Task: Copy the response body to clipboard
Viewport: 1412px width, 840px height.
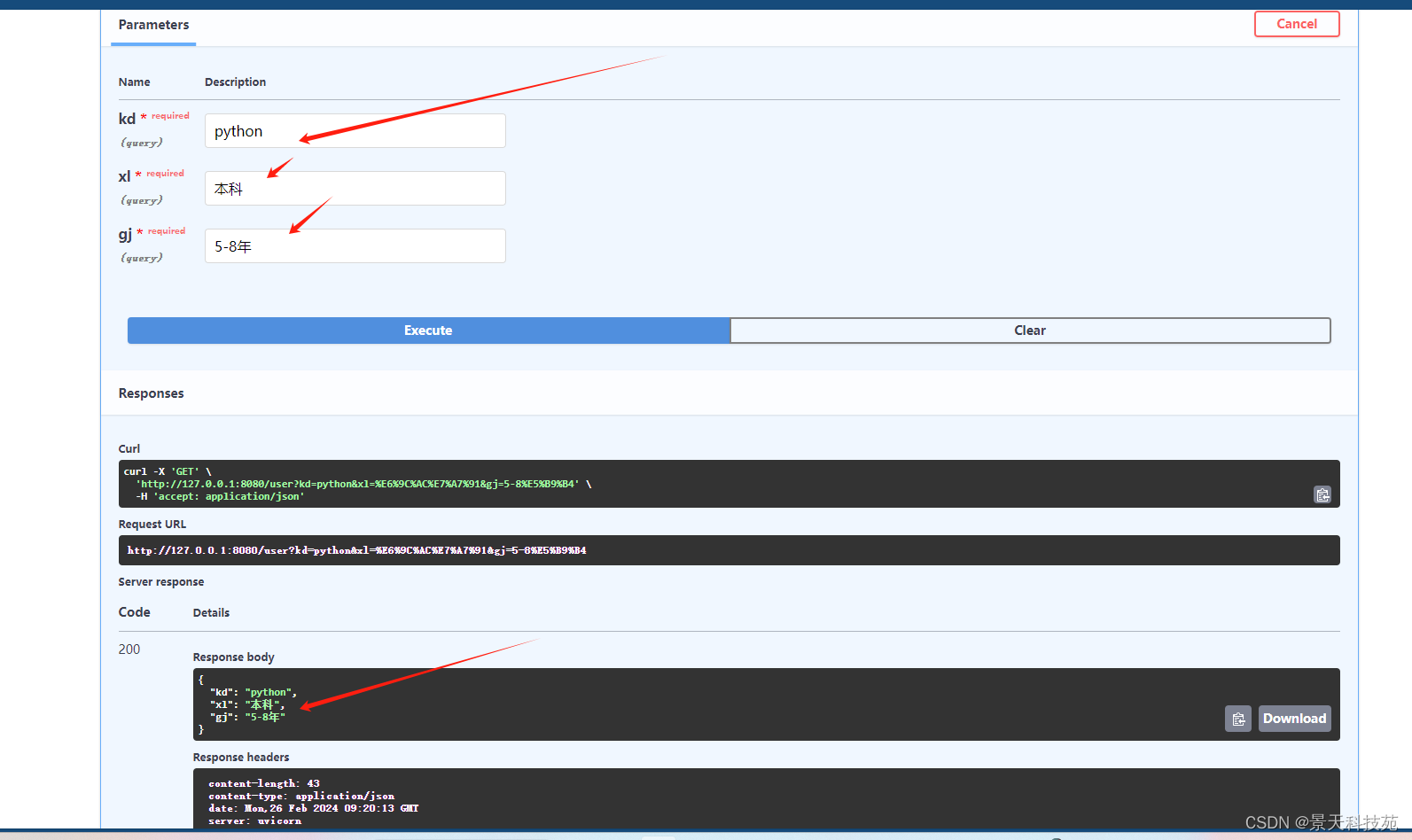Action: pos(1238,719)
